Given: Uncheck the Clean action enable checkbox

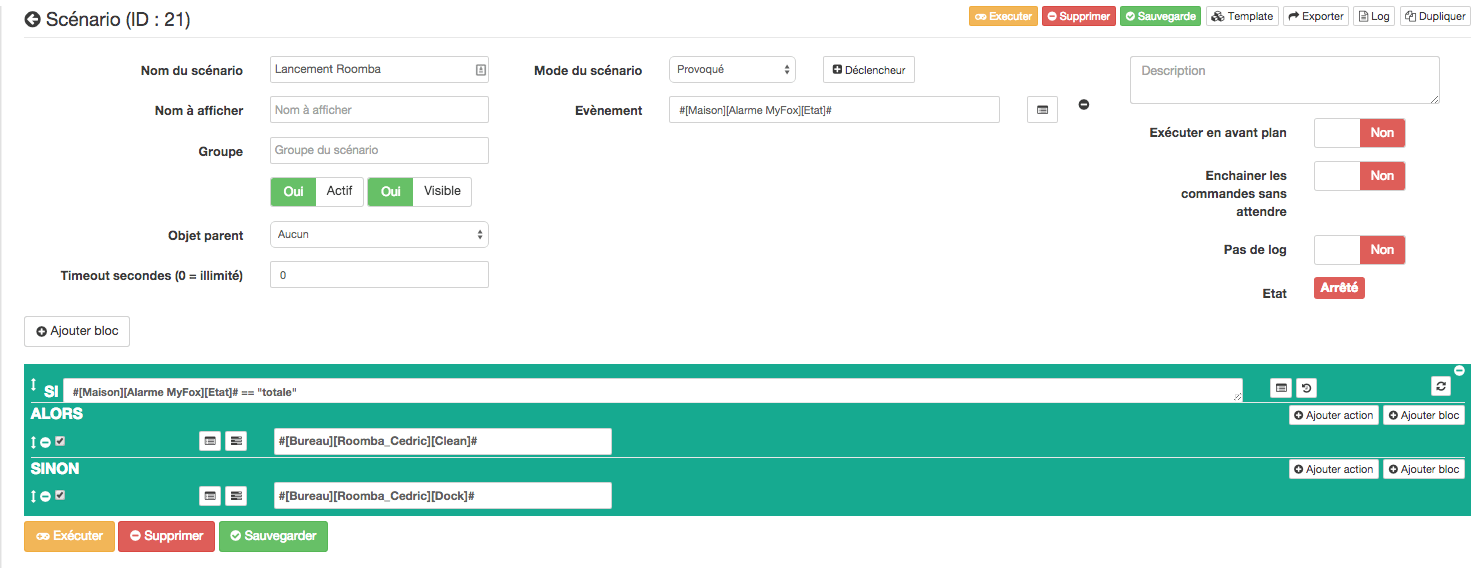Looking at the screenshot, I should (x=60, y=441).
